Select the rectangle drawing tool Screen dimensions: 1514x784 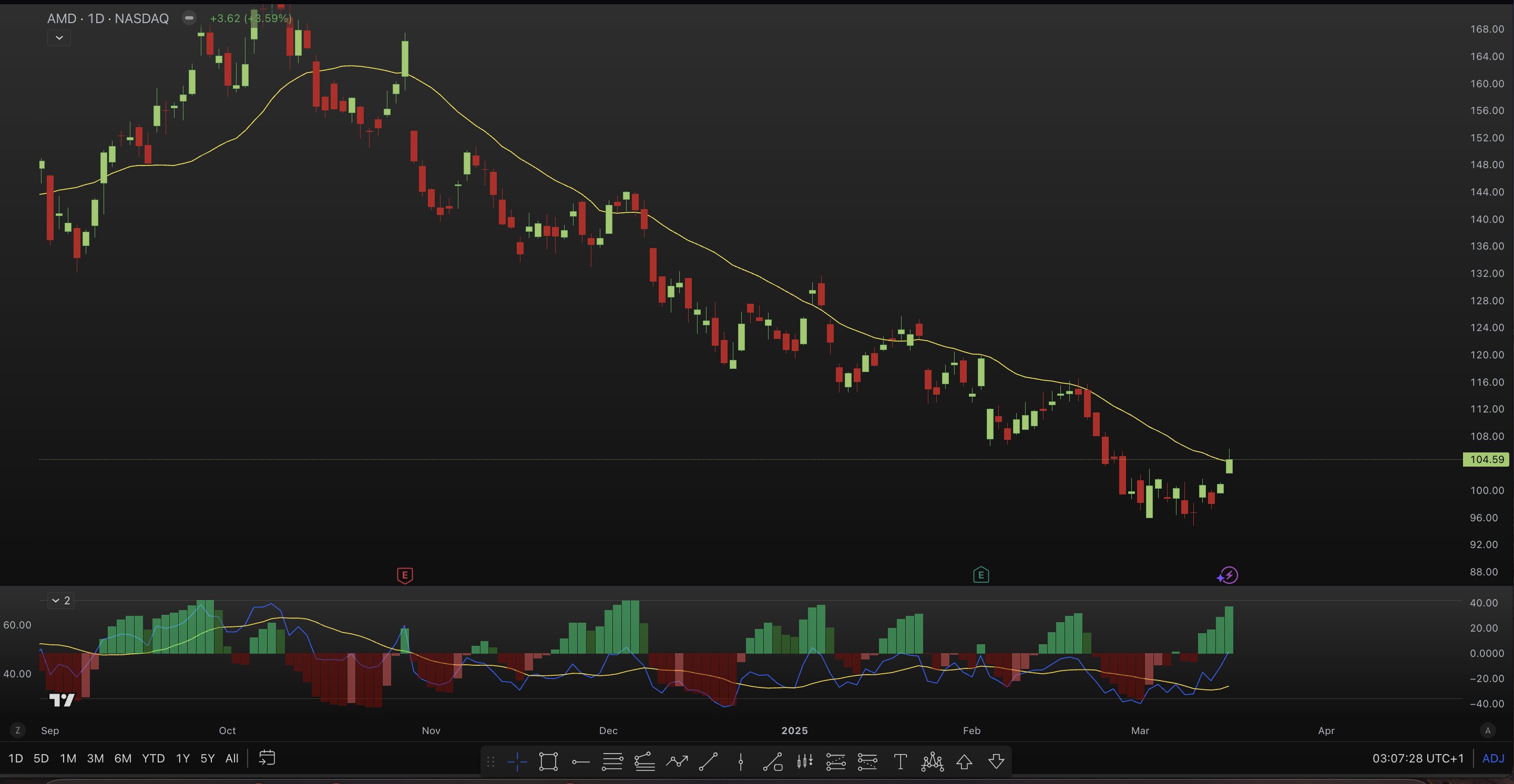(548, 762)
